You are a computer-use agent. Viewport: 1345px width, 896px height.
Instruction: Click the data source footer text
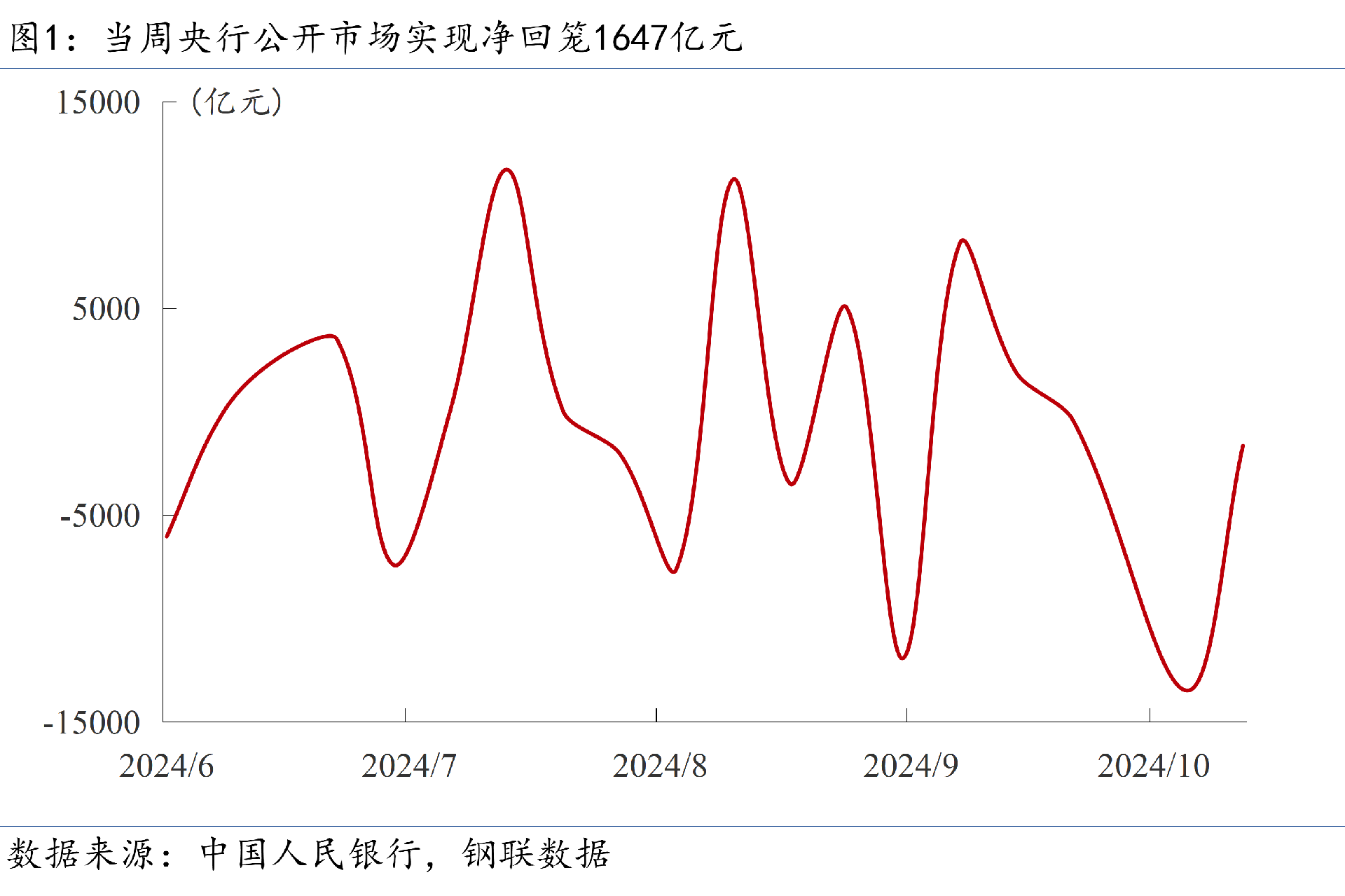308,854
